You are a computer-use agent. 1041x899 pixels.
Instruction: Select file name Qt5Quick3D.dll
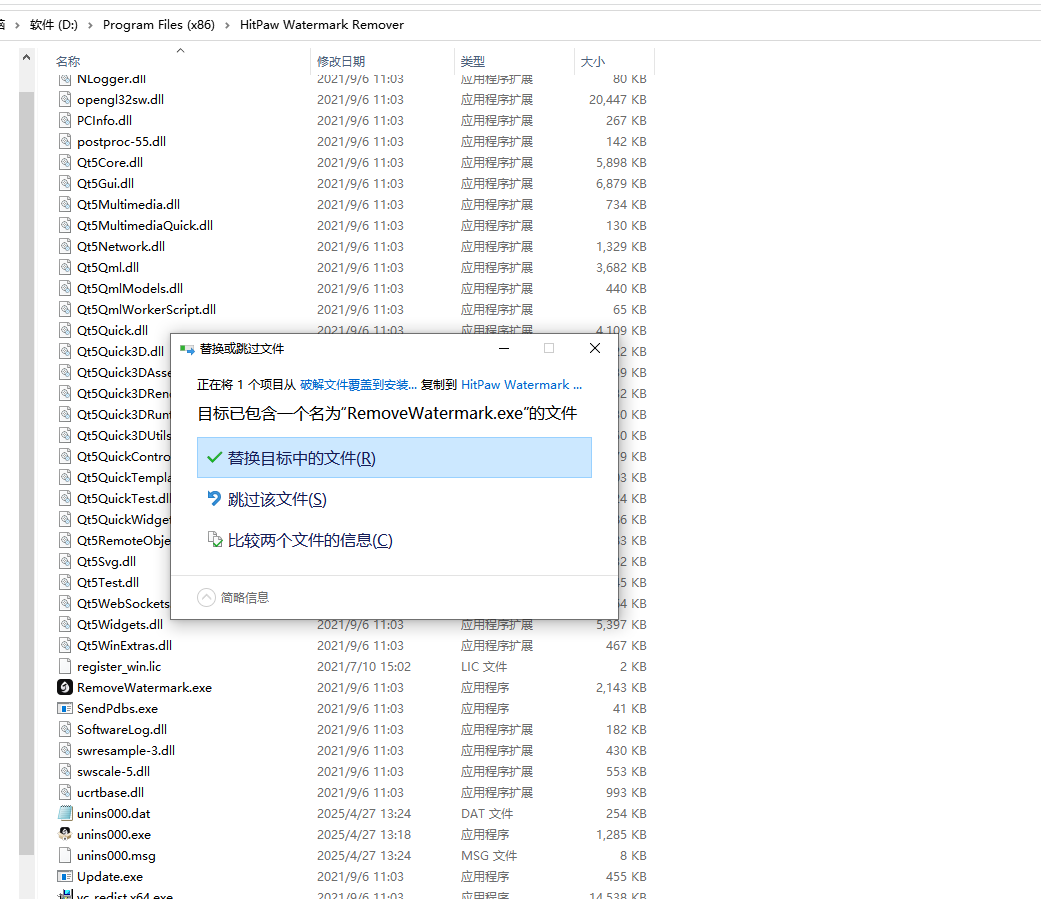pyautogui.click(x=120, y=352)
